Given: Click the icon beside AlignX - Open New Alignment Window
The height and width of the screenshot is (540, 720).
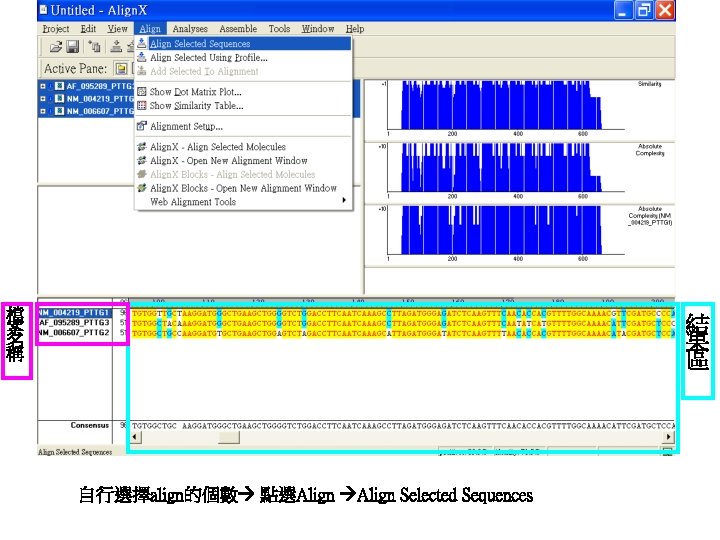Looking at the screenshot, I should pos(142,160).
